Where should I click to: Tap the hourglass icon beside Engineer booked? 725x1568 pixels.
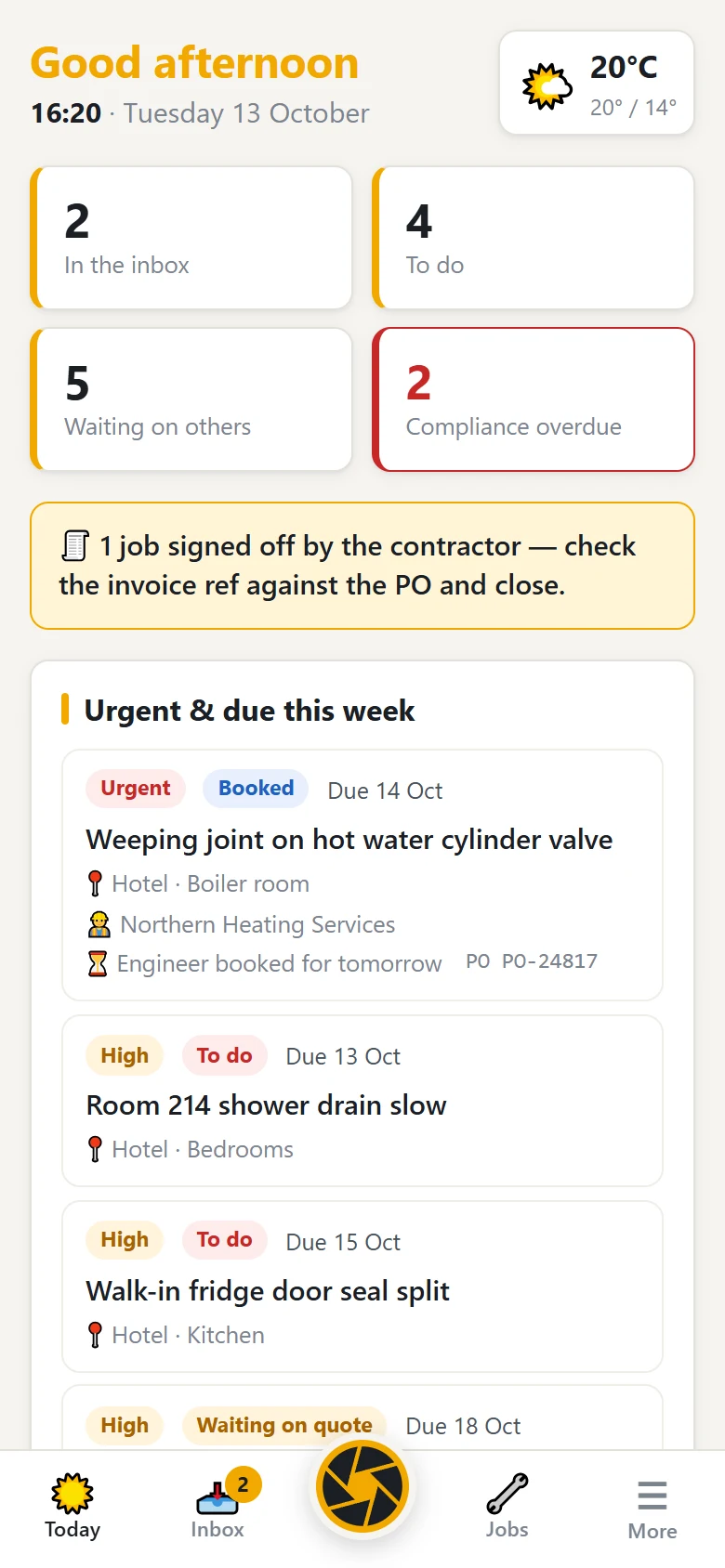97,964
